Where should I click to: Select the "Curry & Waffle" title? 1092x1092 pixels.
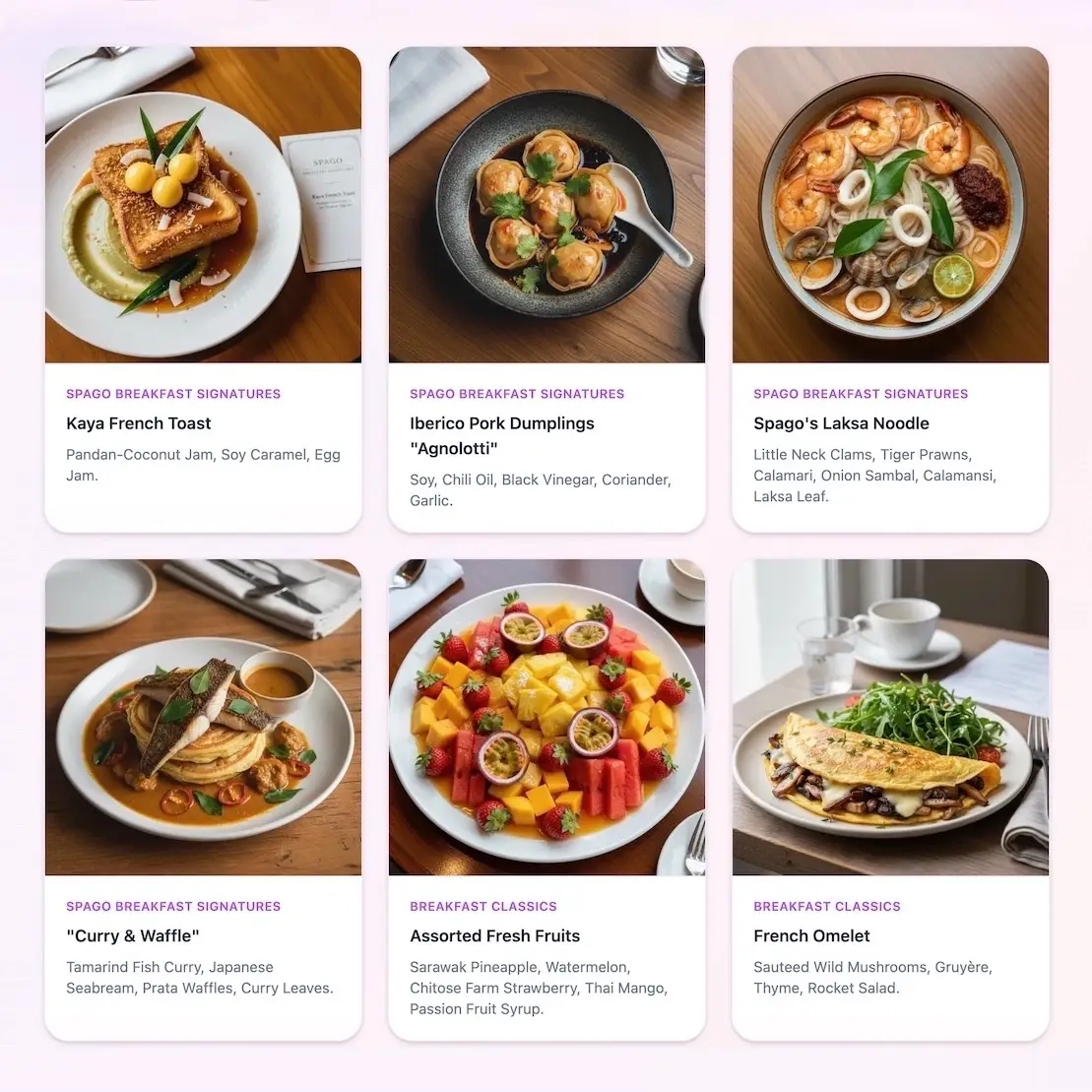point(133,936)
